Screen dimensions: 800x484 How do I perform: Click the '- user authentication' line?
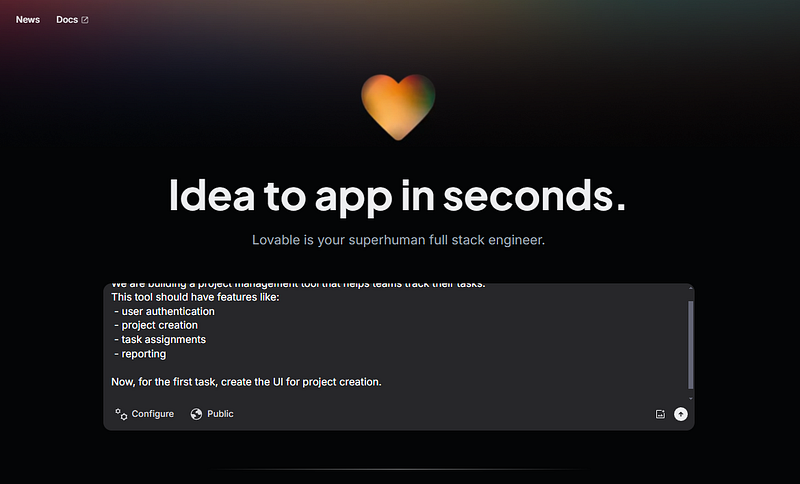click(x=164, y=311)
